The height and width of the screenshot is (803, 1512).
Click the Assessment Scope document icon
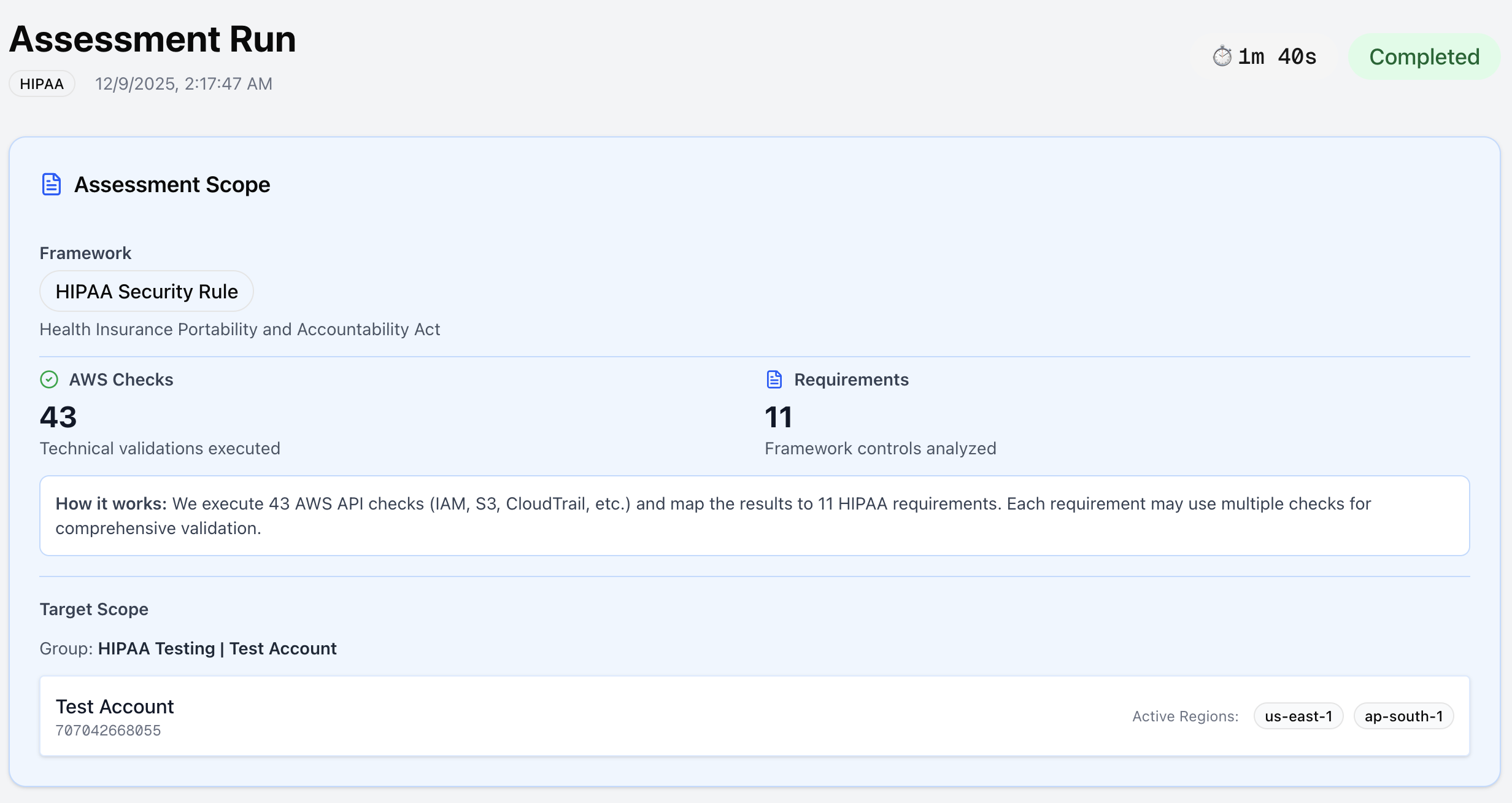tap(51, 184)
